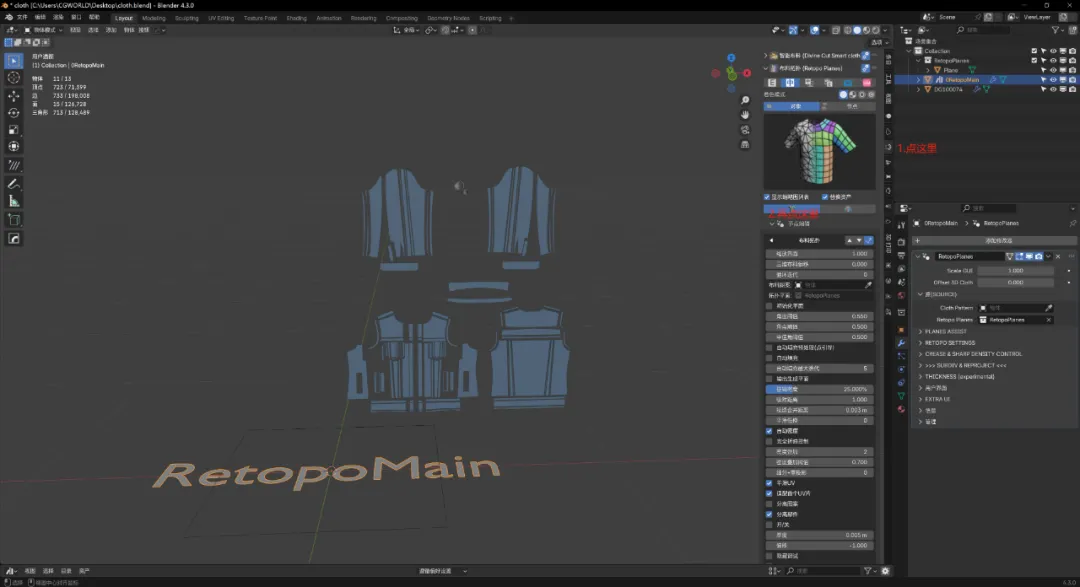
Task: Adjust the Scale GUI value slider
Action: click(1015, 270)
